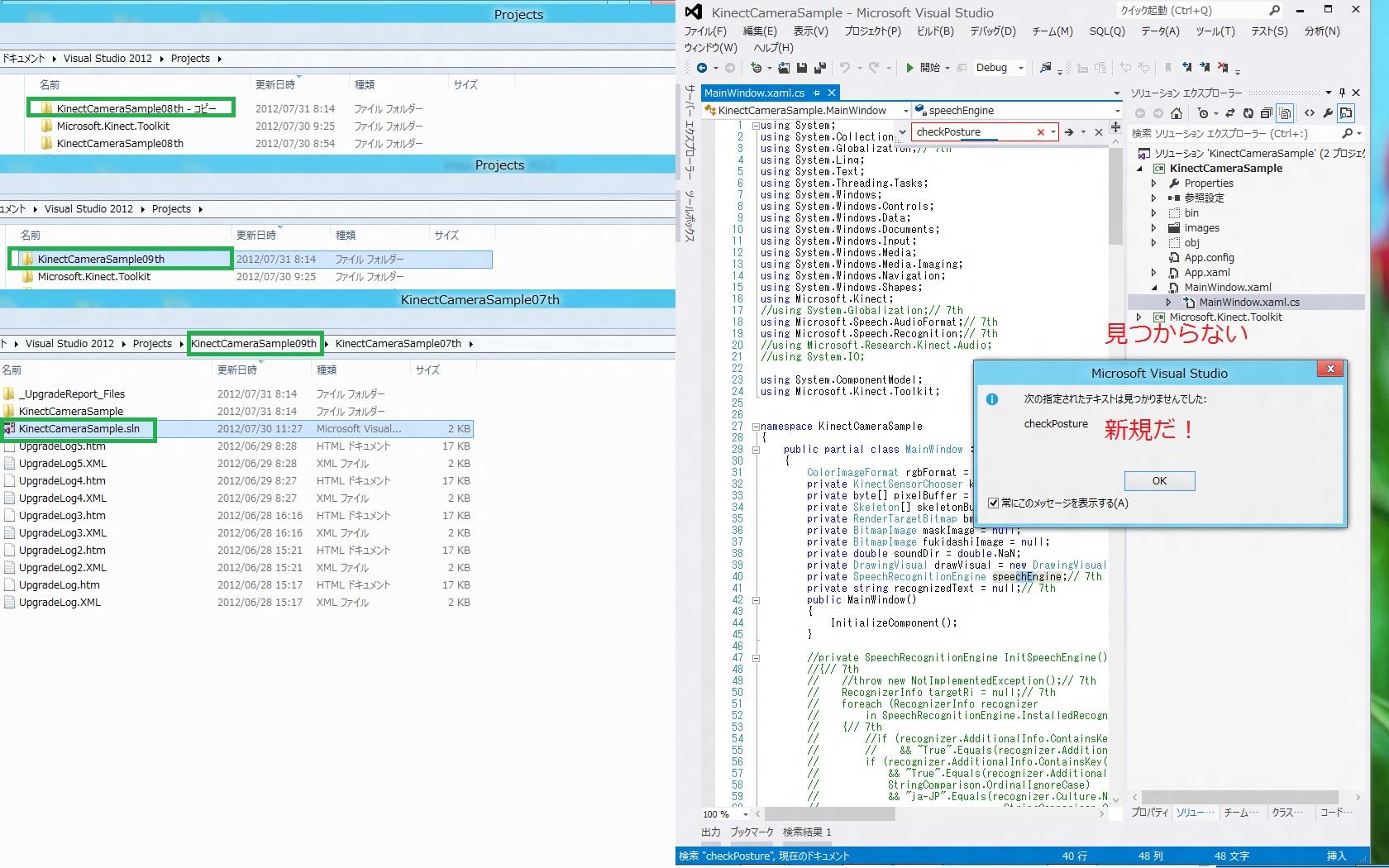Toggle the Show All Files button
This screenshot has width=1389, height=868.
point(1285,113)
